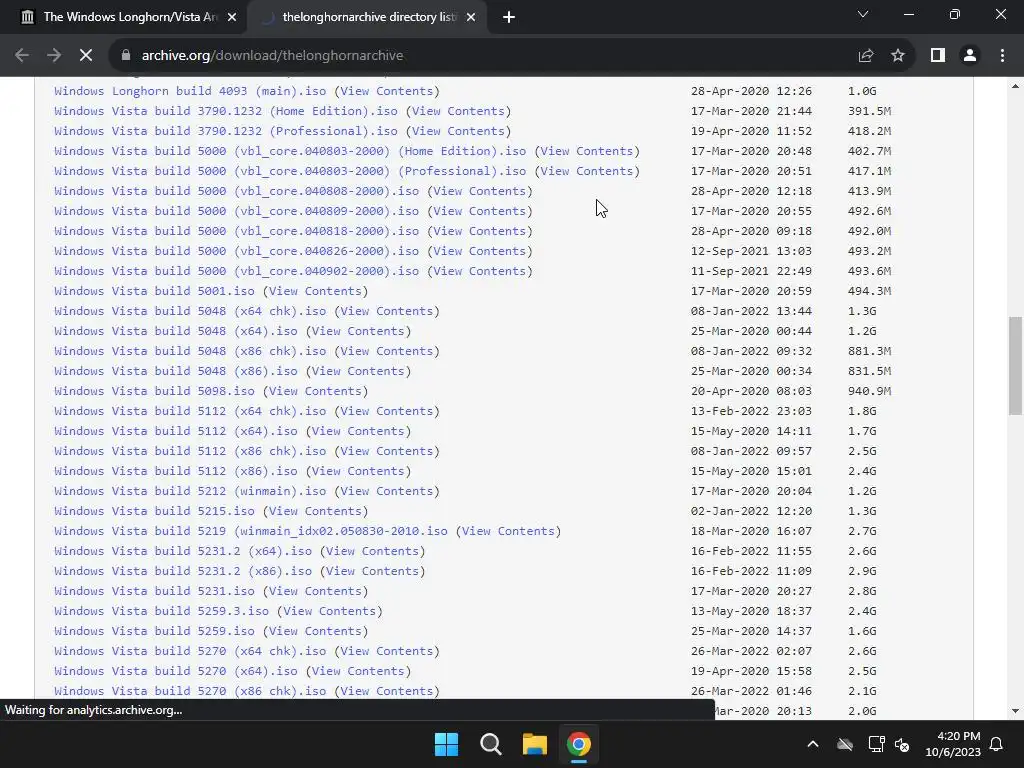Image resolution: width=1024 pixels, height=768 pixels.
Task: Open the browser side panel
Action: tap(938, 56)
